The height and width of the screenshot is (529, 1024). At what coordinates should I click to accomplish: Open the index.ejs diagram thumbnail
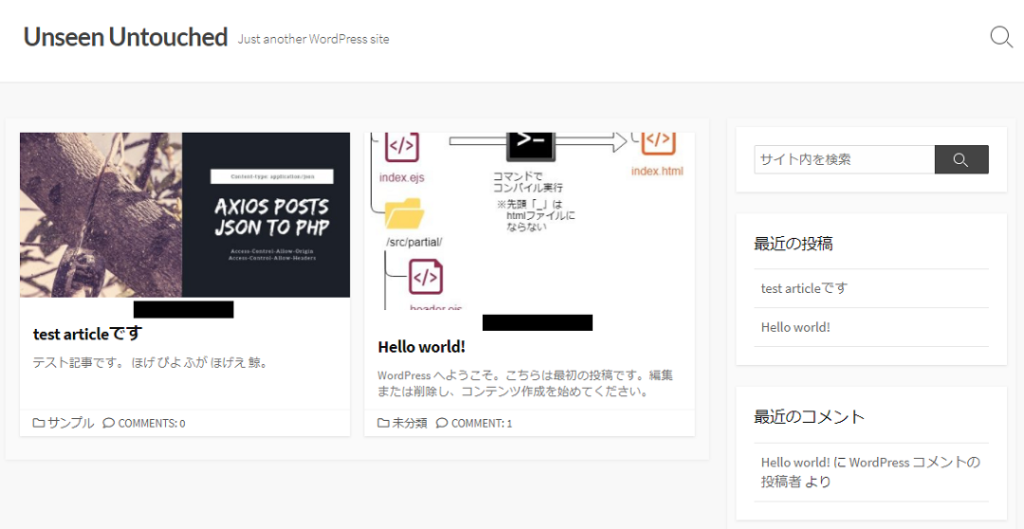(x=529, y=221)
